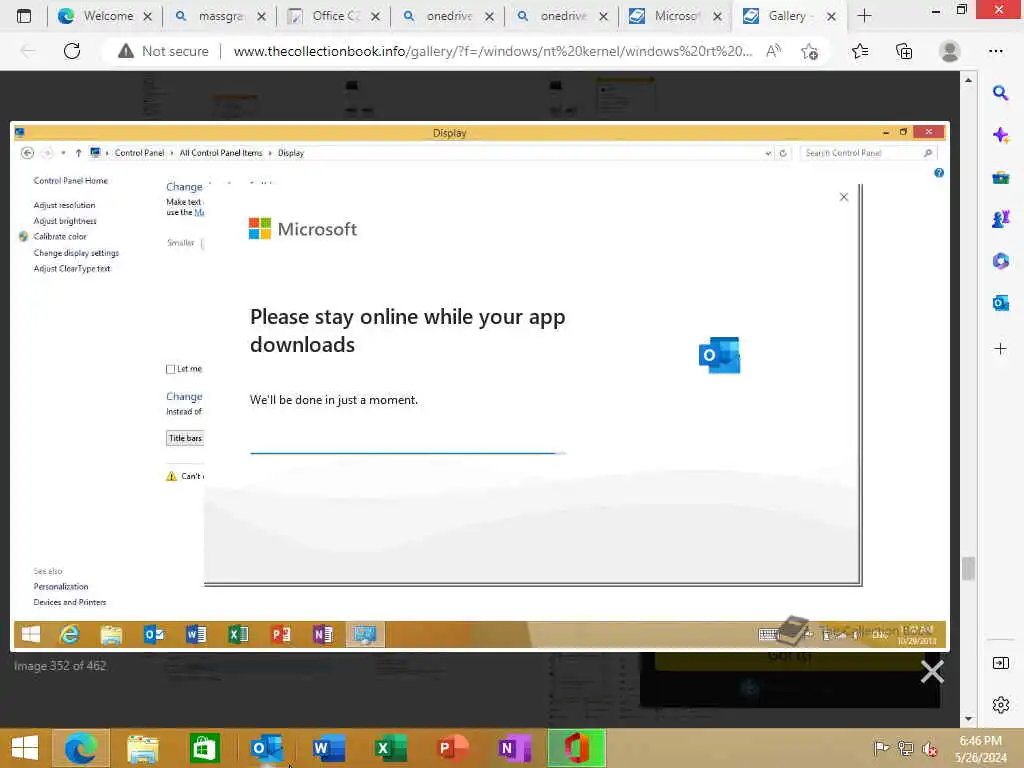Open the Favorites list icon
Image resolution: width=1024 pixels, height=768 pixels.
coord(860,51)
